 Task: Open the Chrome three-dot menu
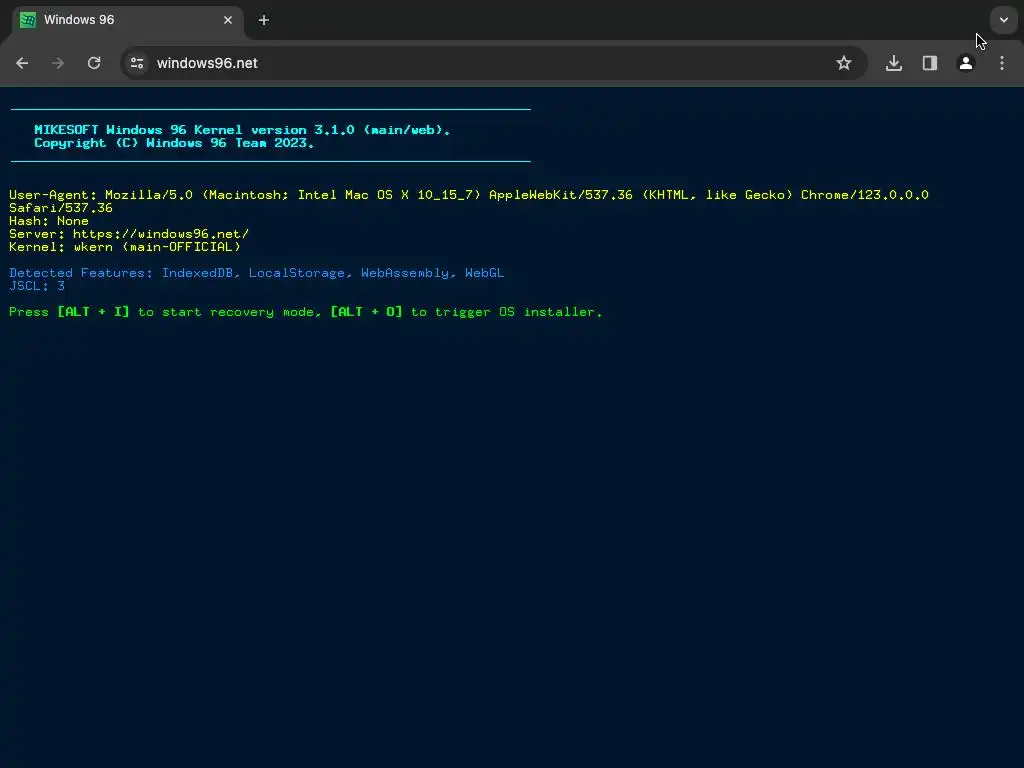coord(1002,63)
